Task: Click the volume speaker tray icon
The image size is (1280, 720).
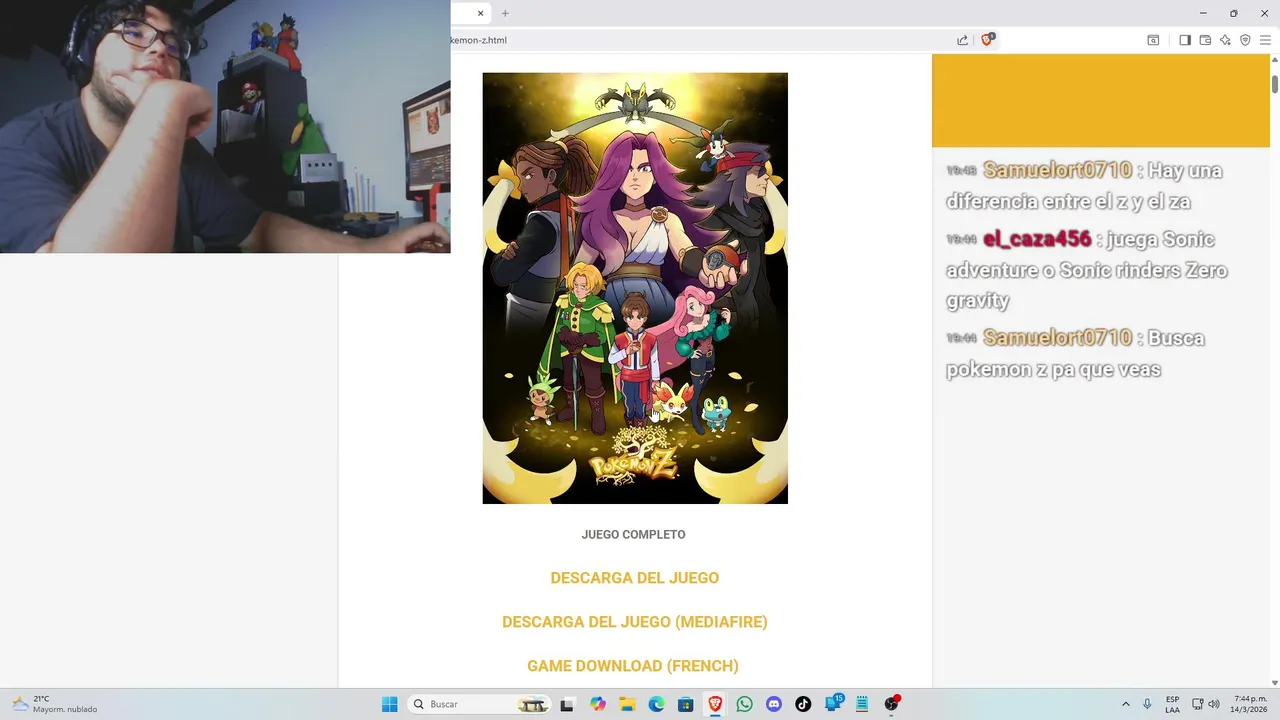Action: click(1214, 704)
